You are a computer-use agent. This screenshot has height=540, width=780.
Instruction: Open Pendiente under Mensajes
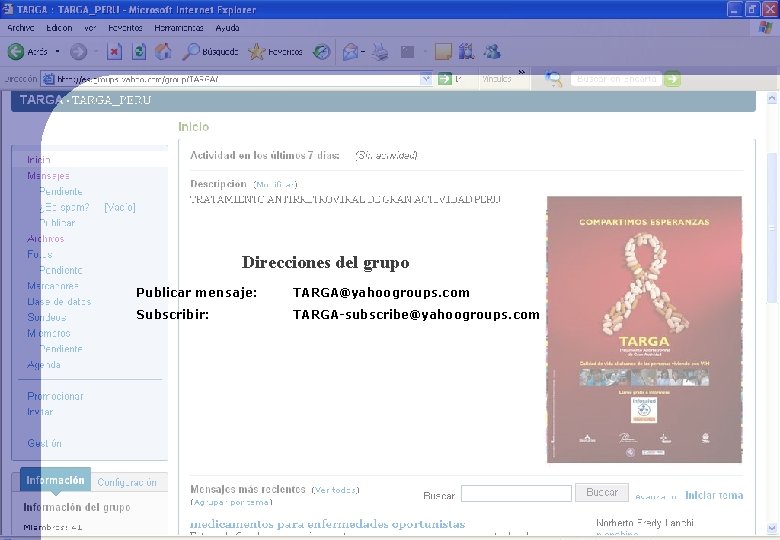(61, 191)
